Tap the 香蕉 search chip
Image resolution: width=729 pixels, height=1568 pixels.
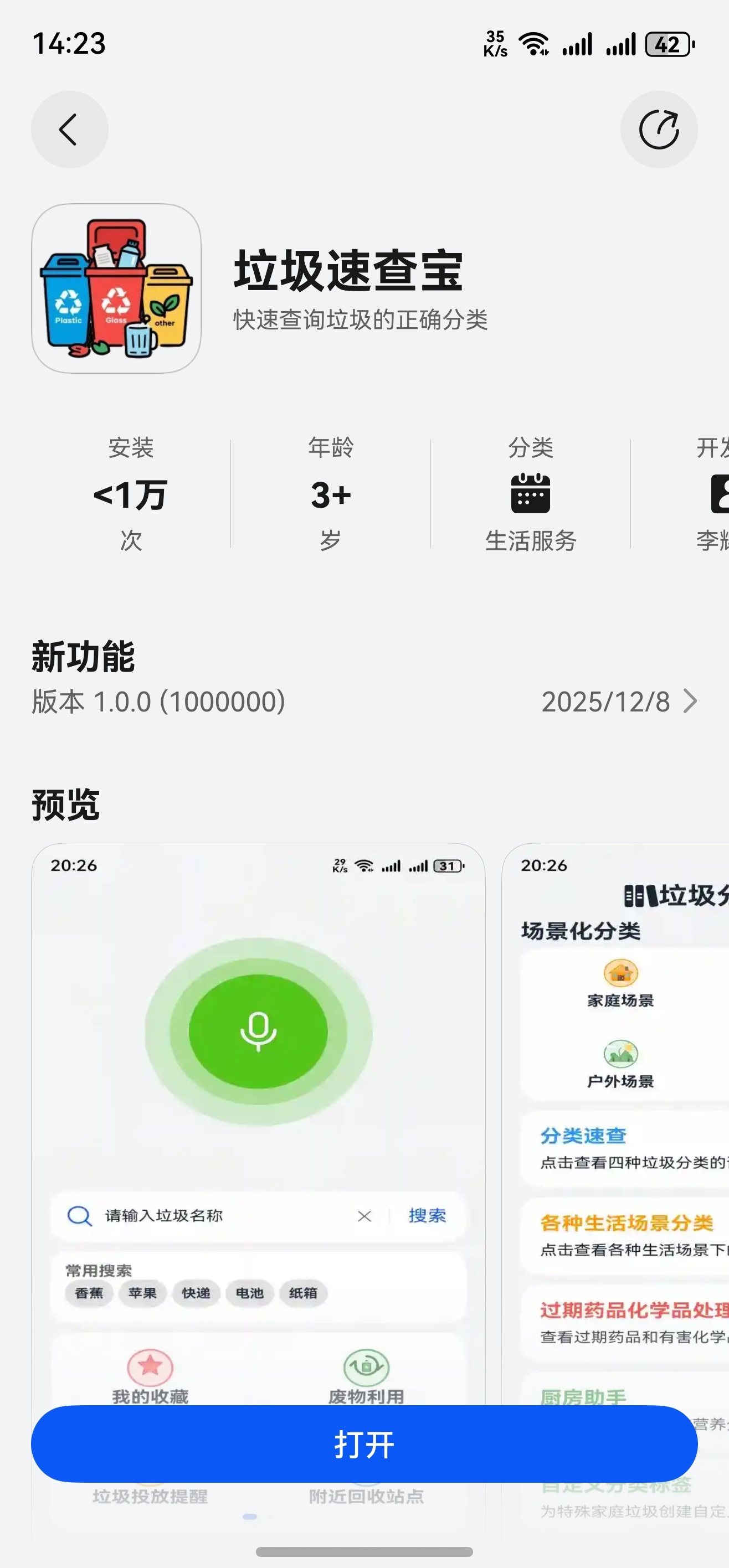click(89, 1293)
